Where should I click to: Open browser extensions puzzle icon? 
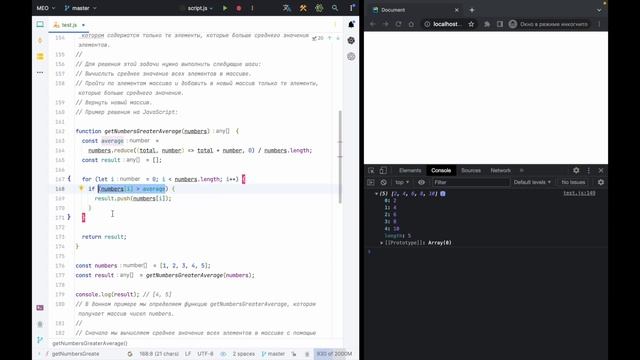[x=487, y=24]
